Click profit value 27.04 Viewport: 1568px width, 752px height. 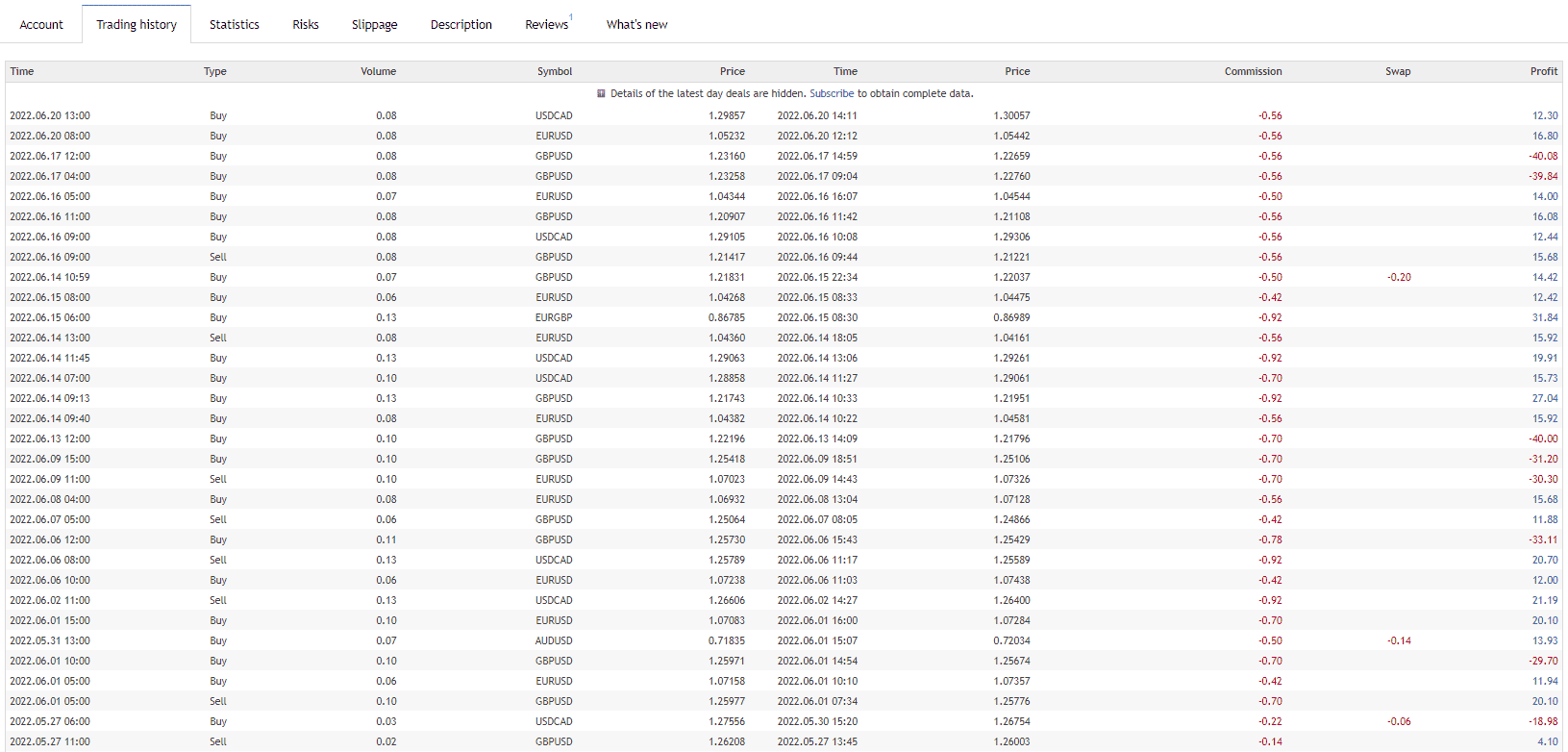tap(1545, 398)
